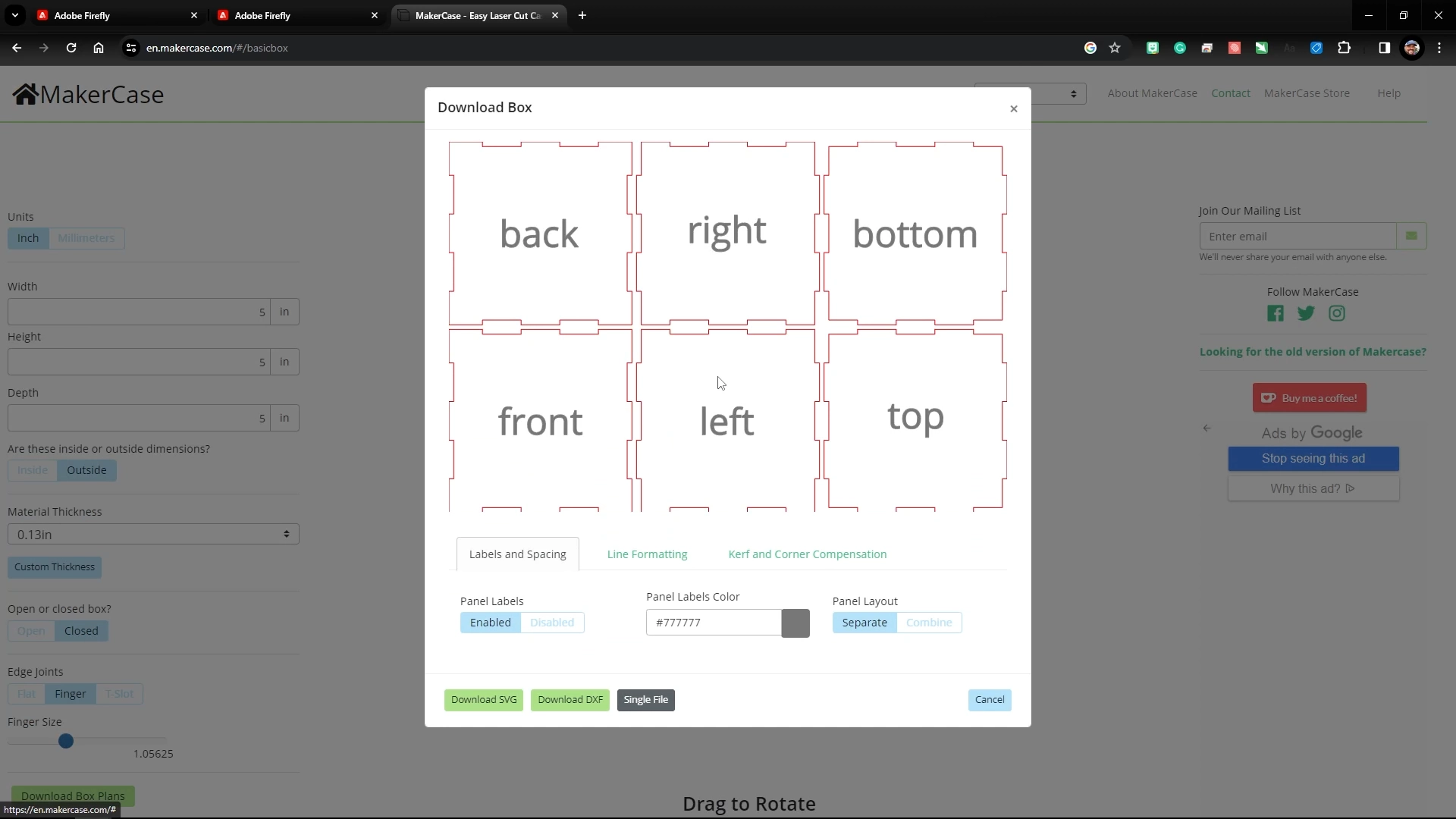Viewport: 1456px width, 819px height.
Task: Toggle the browser side panel icon
Action: tap(1384, 48)
